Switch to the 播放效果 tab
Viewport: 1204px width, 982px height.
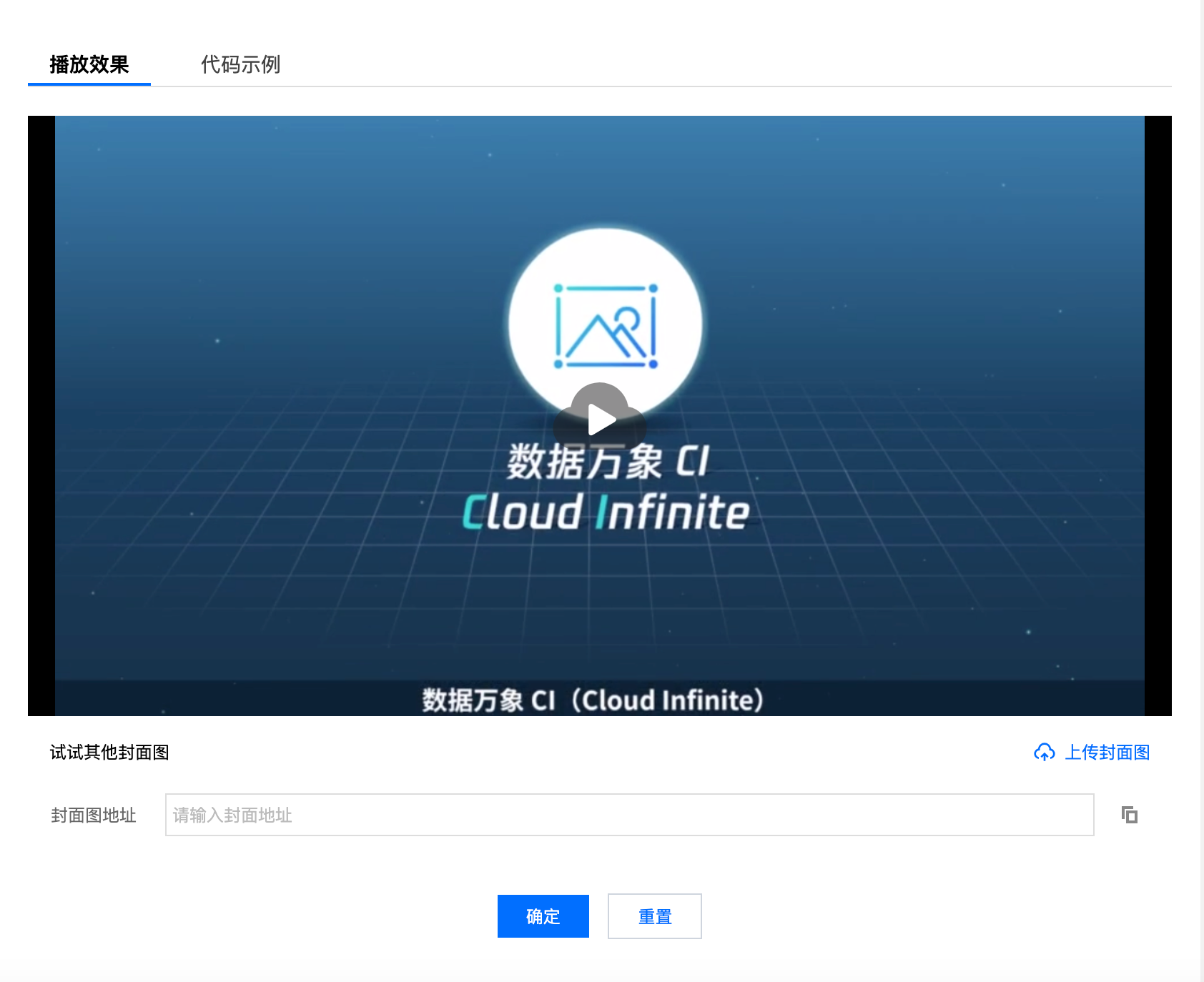[x=89, y=65]
